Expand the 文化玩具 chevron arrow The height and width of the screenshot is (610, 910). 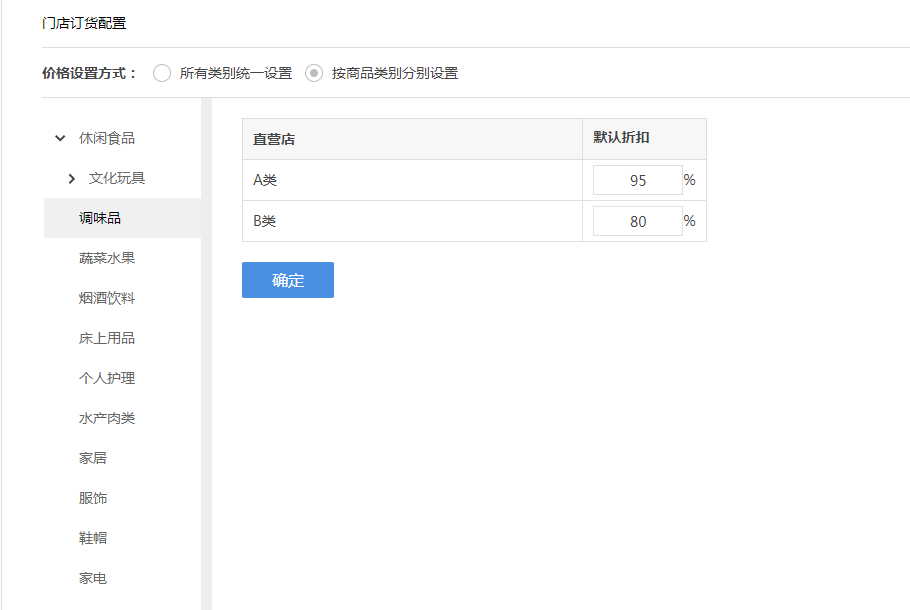[x=71, y=178]
